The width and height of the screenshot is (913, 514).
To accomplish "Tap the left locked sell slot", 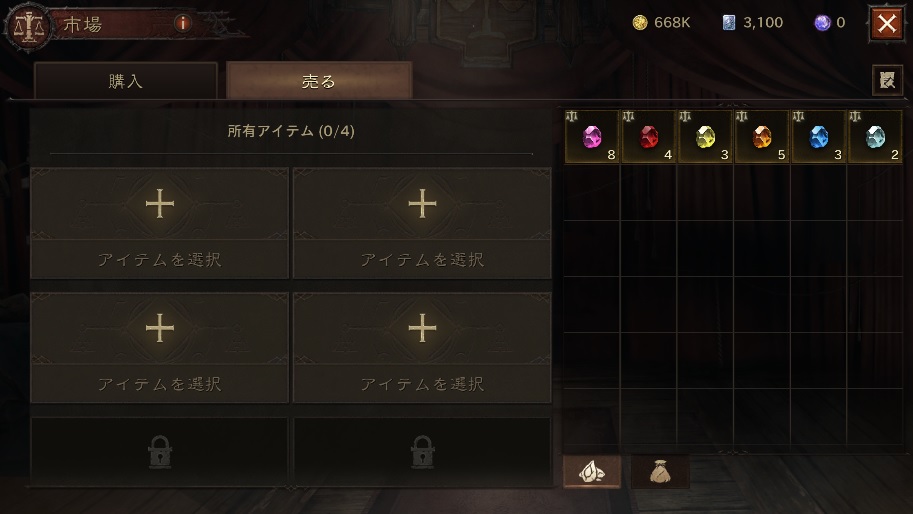I will (x=160, y=452).
